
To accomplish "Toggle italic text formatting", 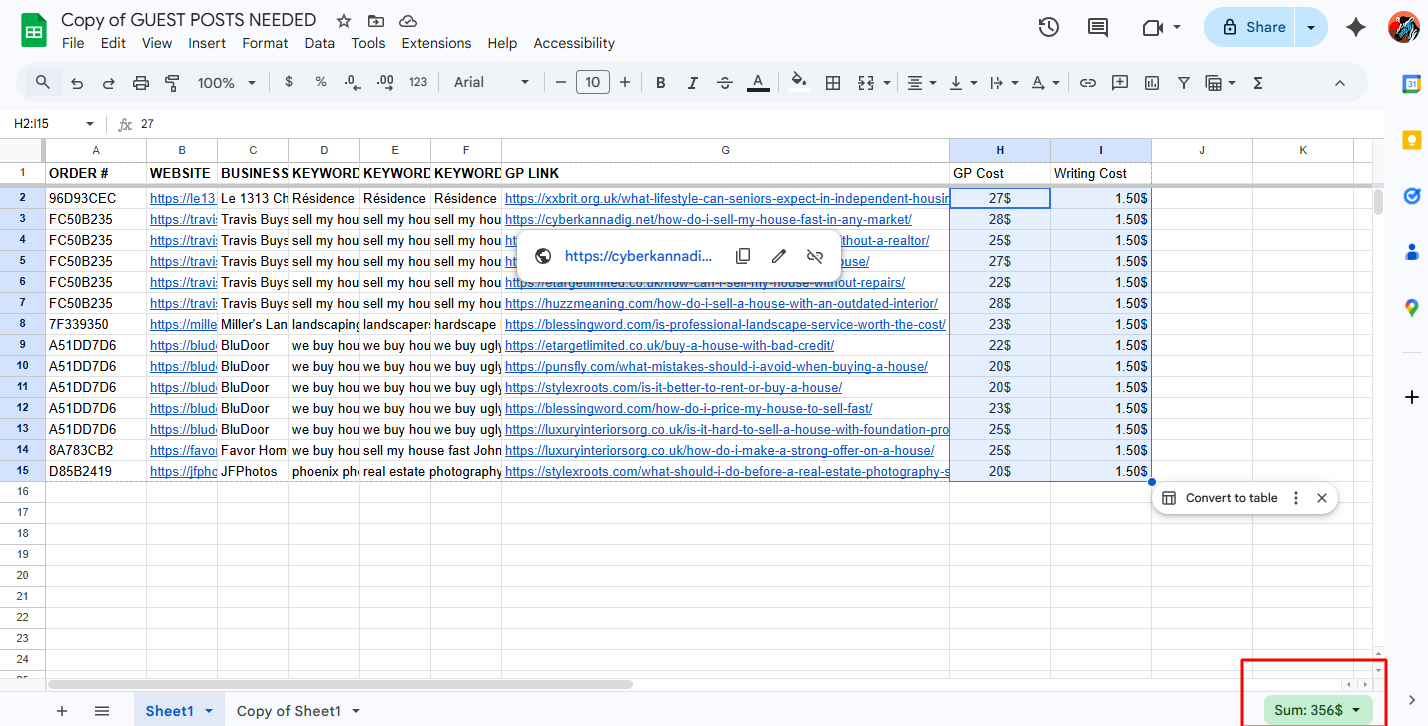I will click(x=693, y=83).
